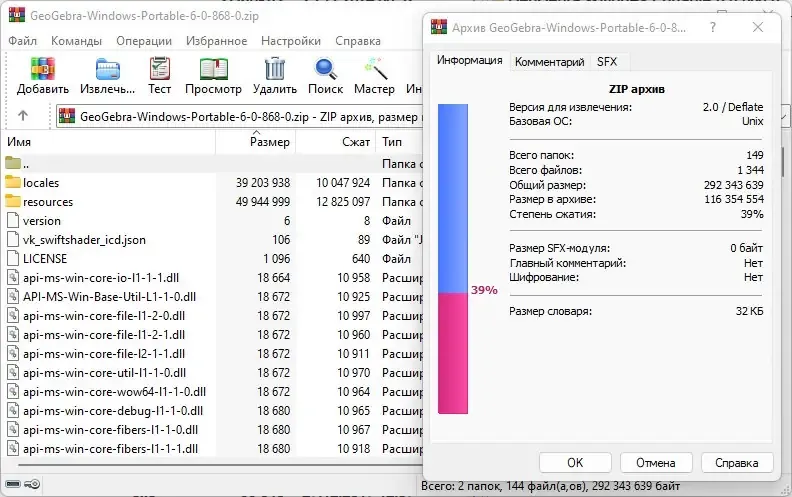Switch to the Комментарий tab
Image resolution: width=792 pixels, height=497 pixels.
coord(550,62)
